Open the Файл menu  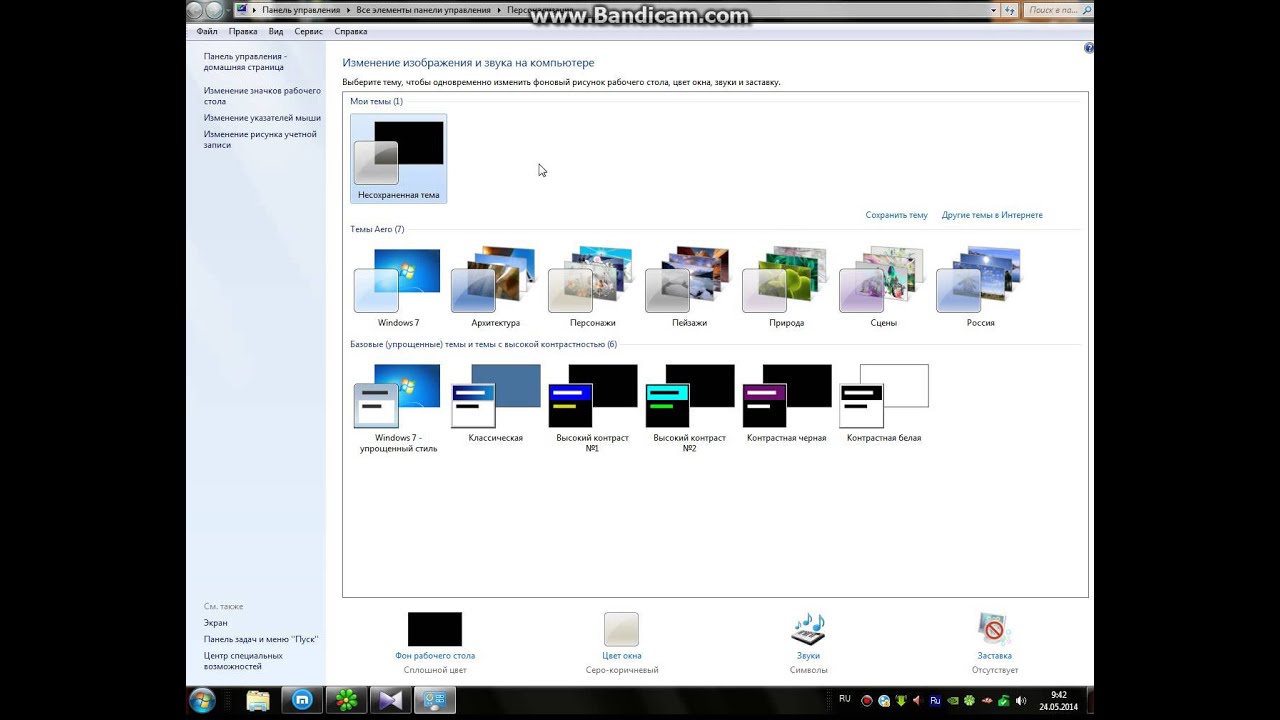pyautogui.click(x=207, y=32)
